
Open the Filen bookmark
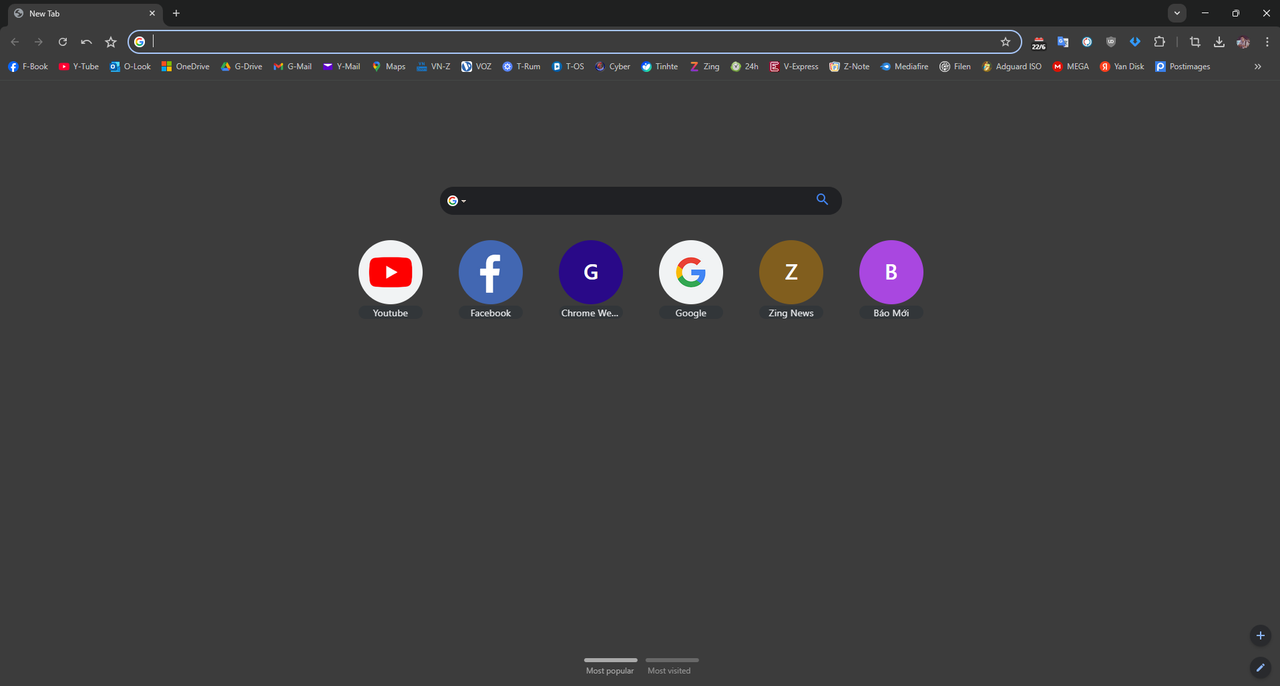click(x=955, y=66)
